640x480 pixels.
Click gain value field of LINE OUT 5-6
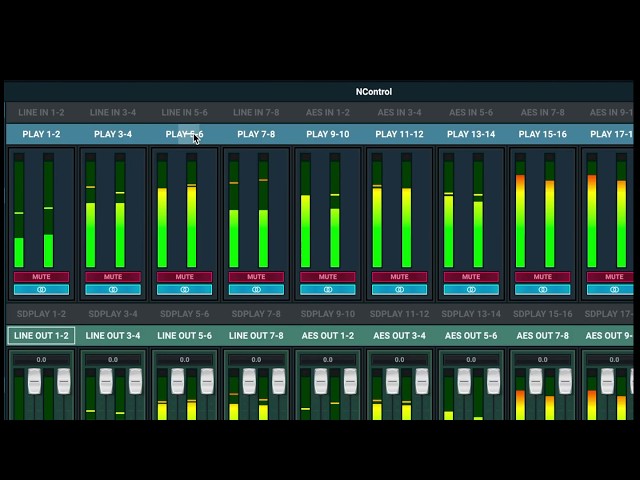[184, 360]
